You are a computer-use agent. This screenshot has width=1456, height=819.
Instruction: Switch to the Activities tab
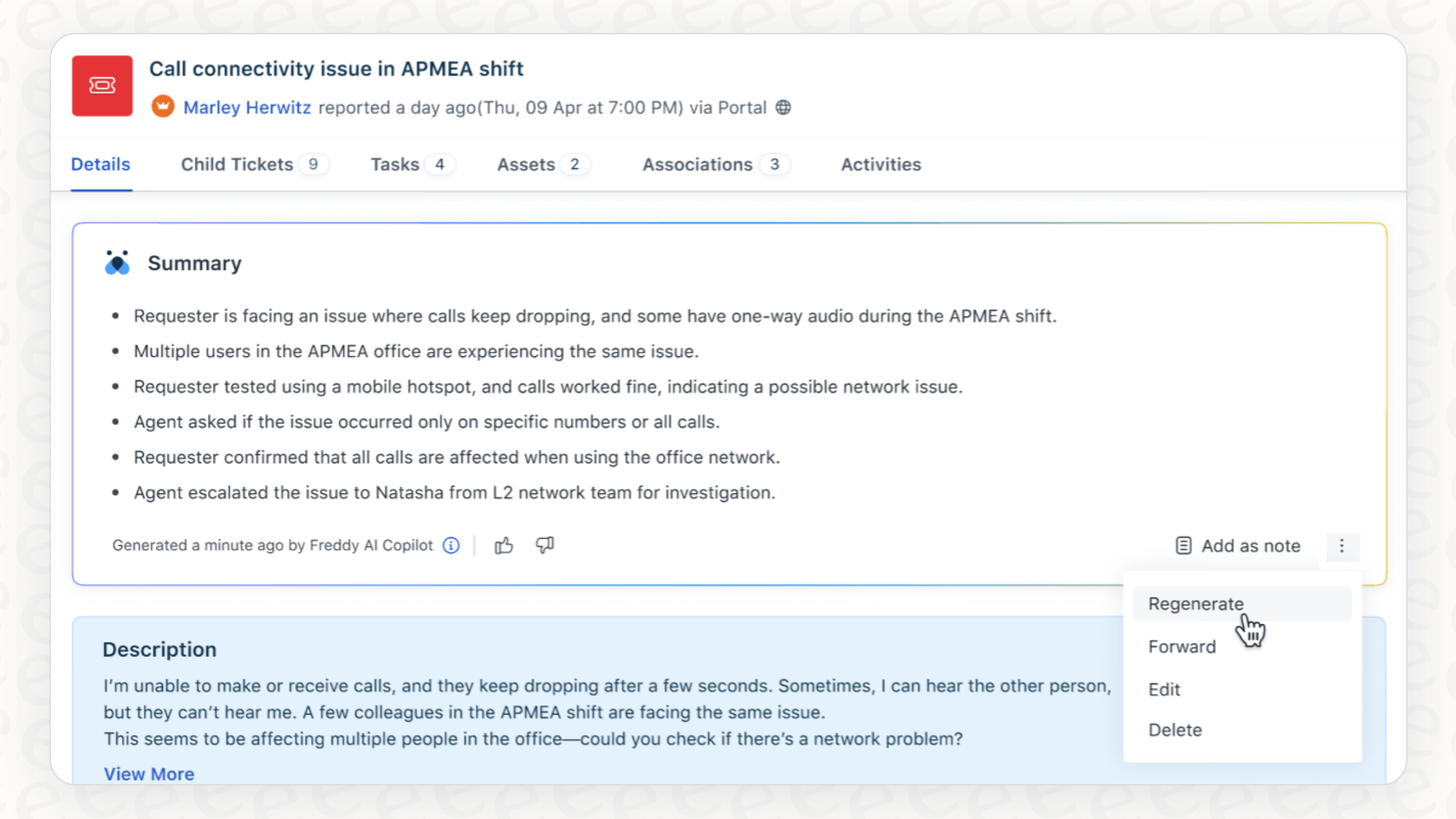coord(880,164)
